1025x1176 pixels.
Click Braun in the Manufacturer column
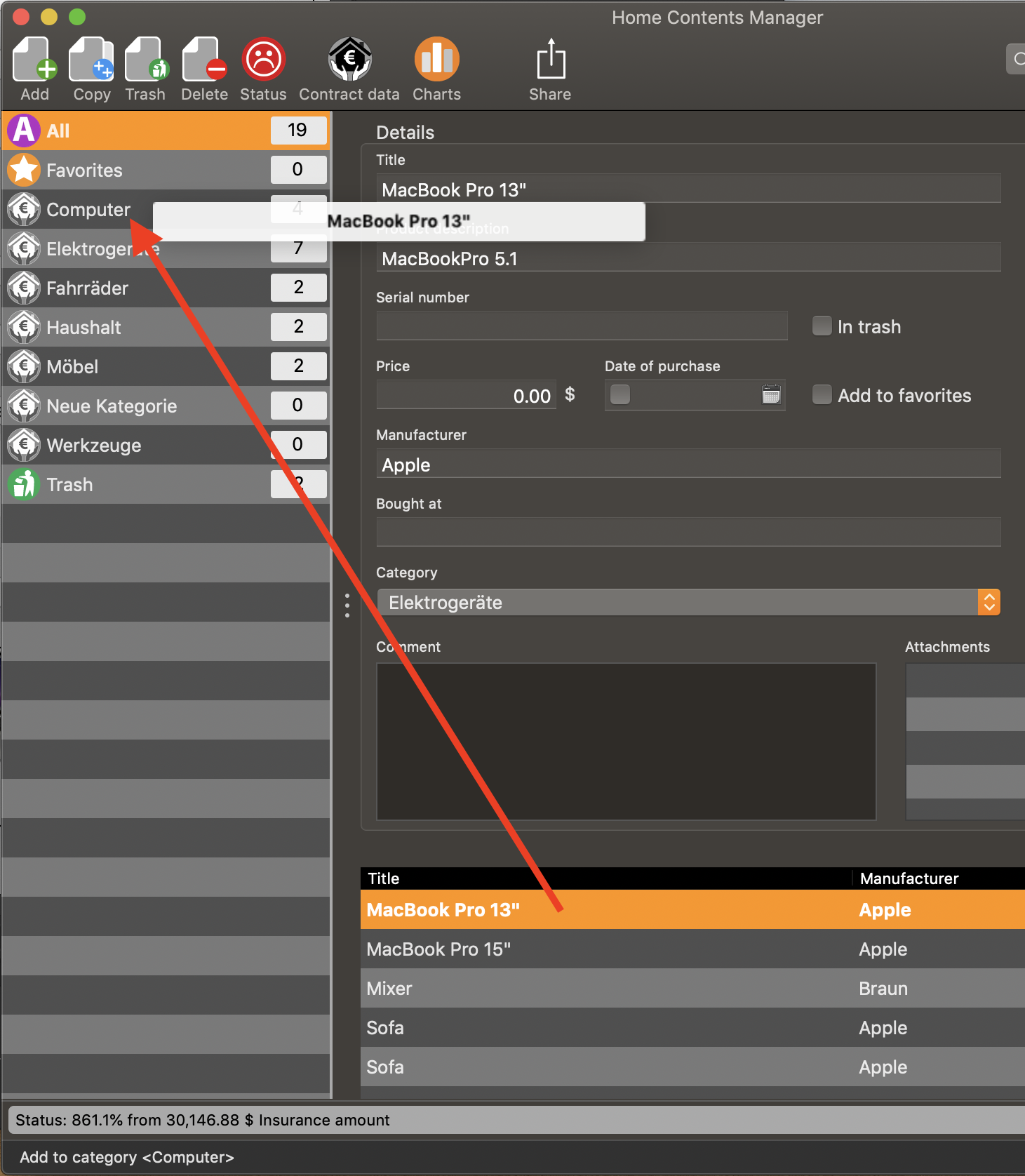[x=883, y=989]
